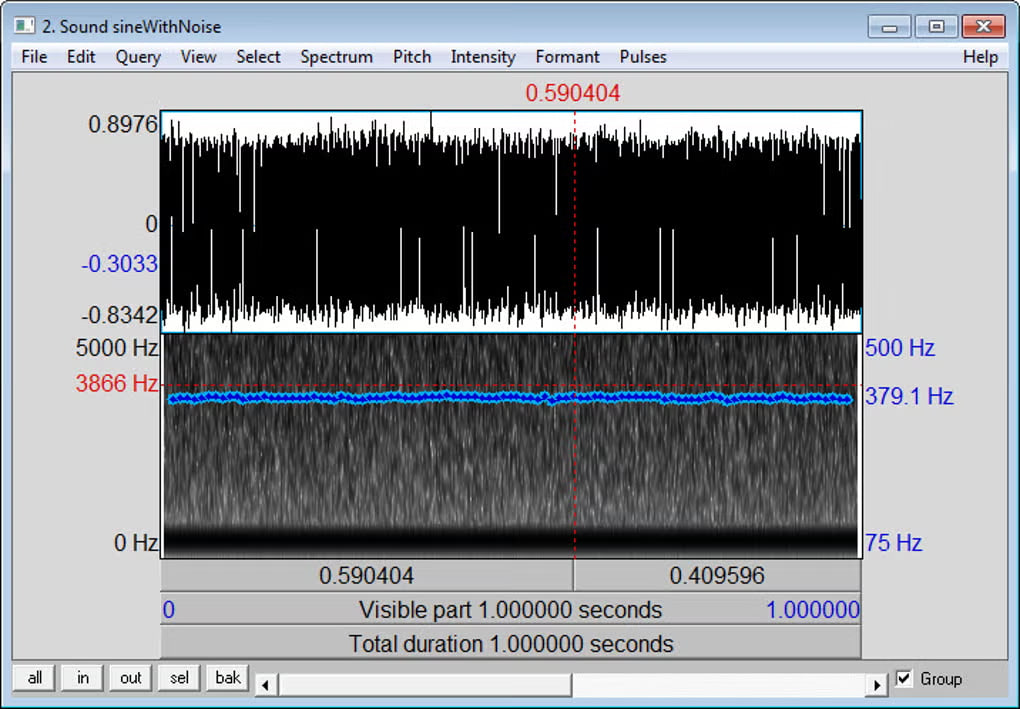Click the 'all' zoom button
The image size is (1020, 709).
pos(34,678)
